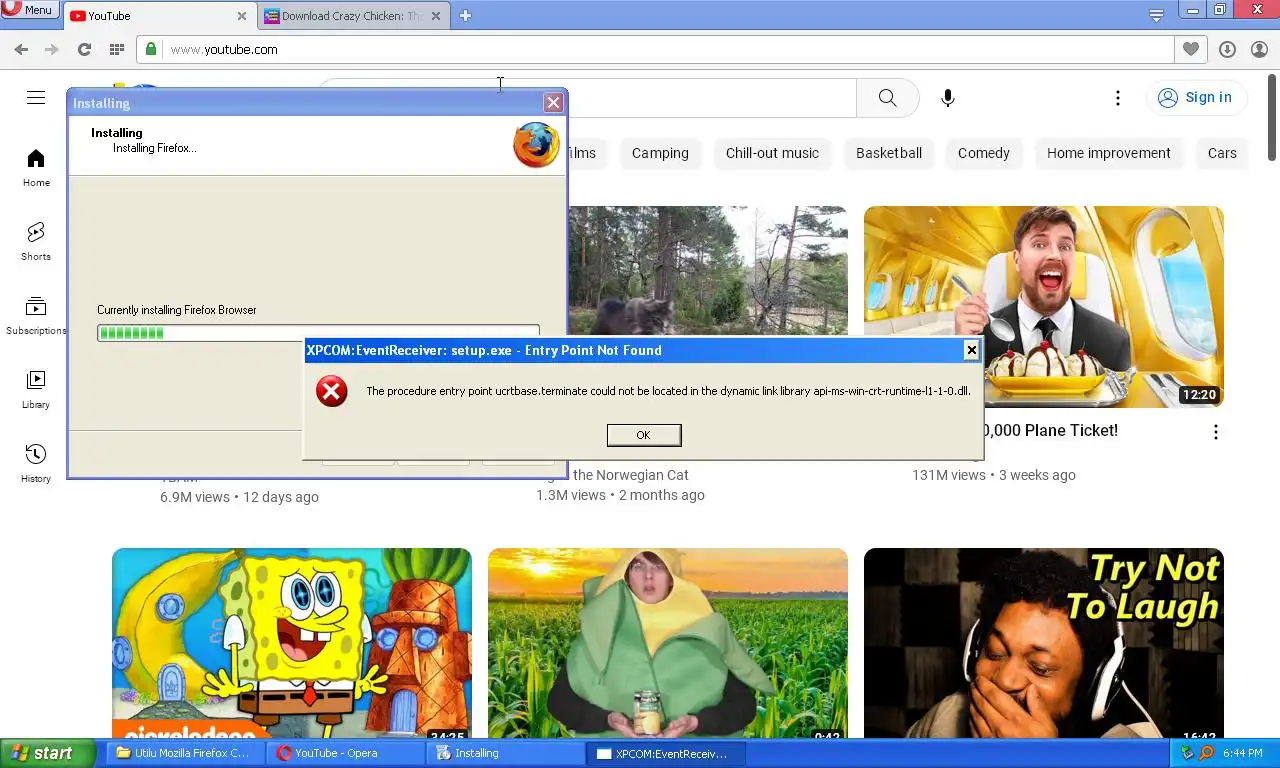
Task: Select the Cars filter chip
Action: [1222, 153]
